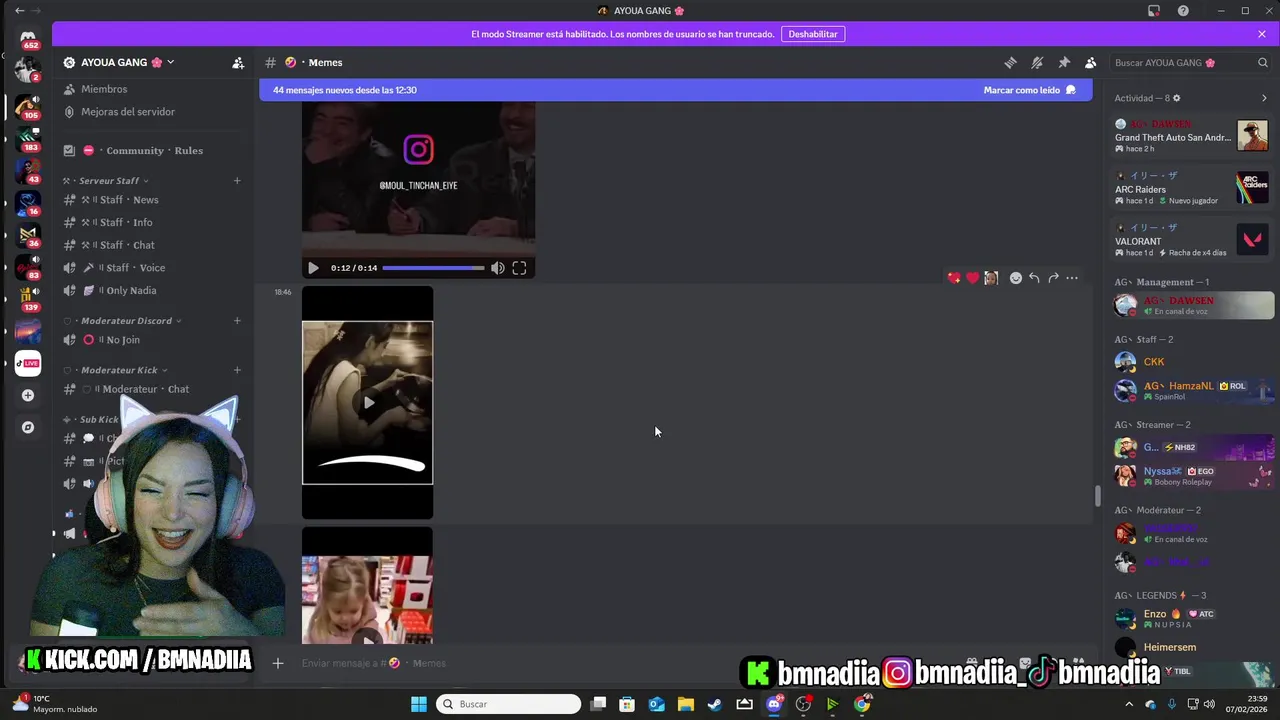
Task: Open the attachment plus button in message box
Action: pyautogui.click(x=278, y=663)
